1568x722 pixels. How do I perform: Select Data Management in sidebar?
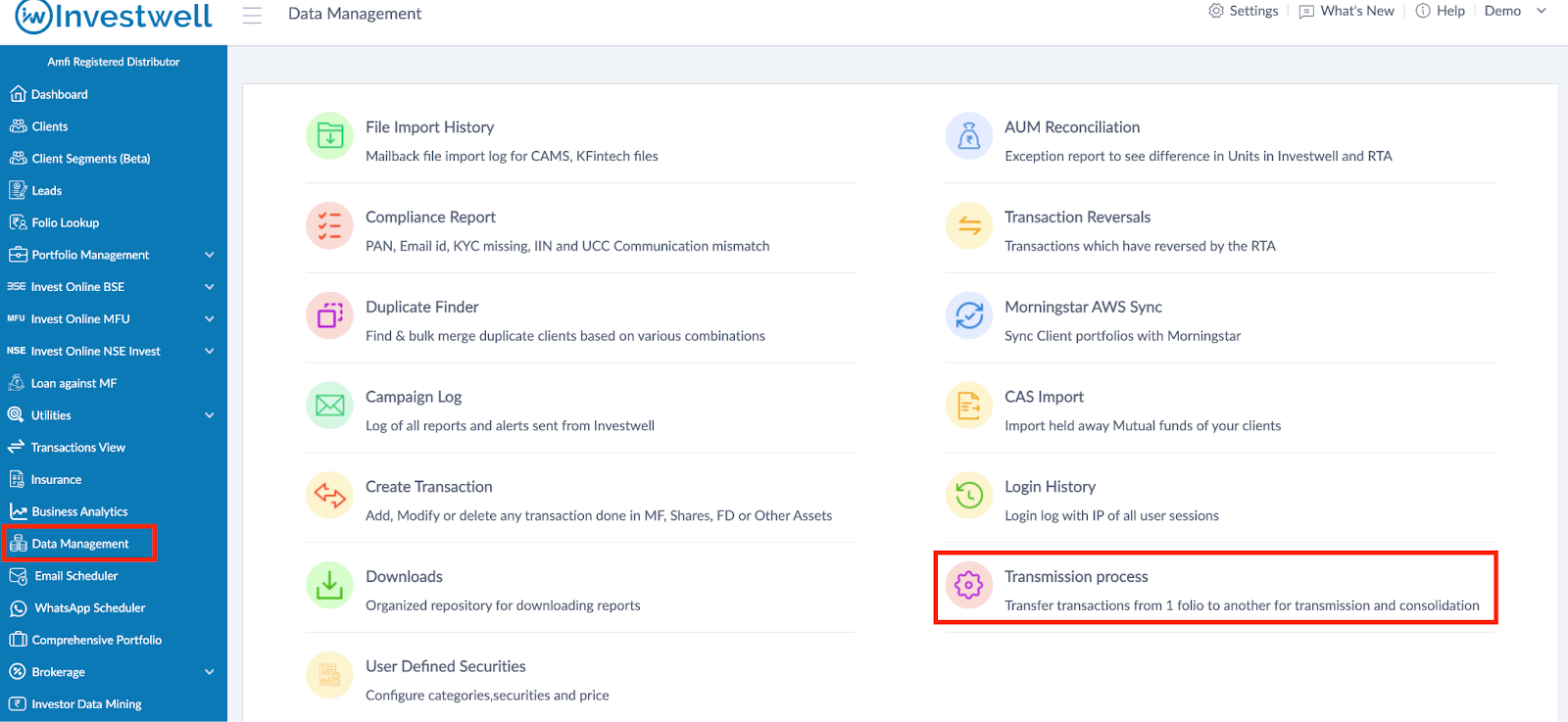pyautogui.click(x=79, y=544)
